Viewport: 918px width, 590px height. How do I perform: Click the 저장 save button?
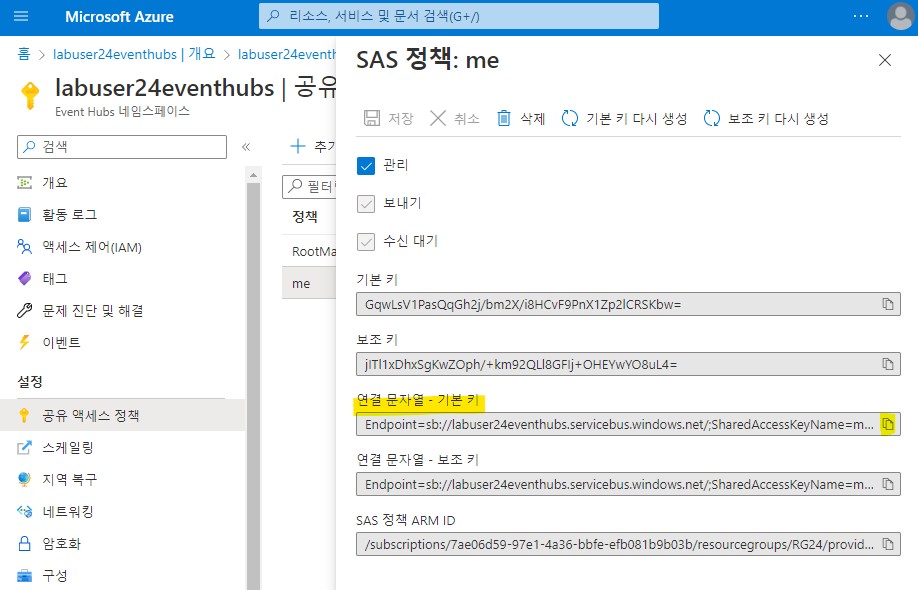(x=388, y=118)
